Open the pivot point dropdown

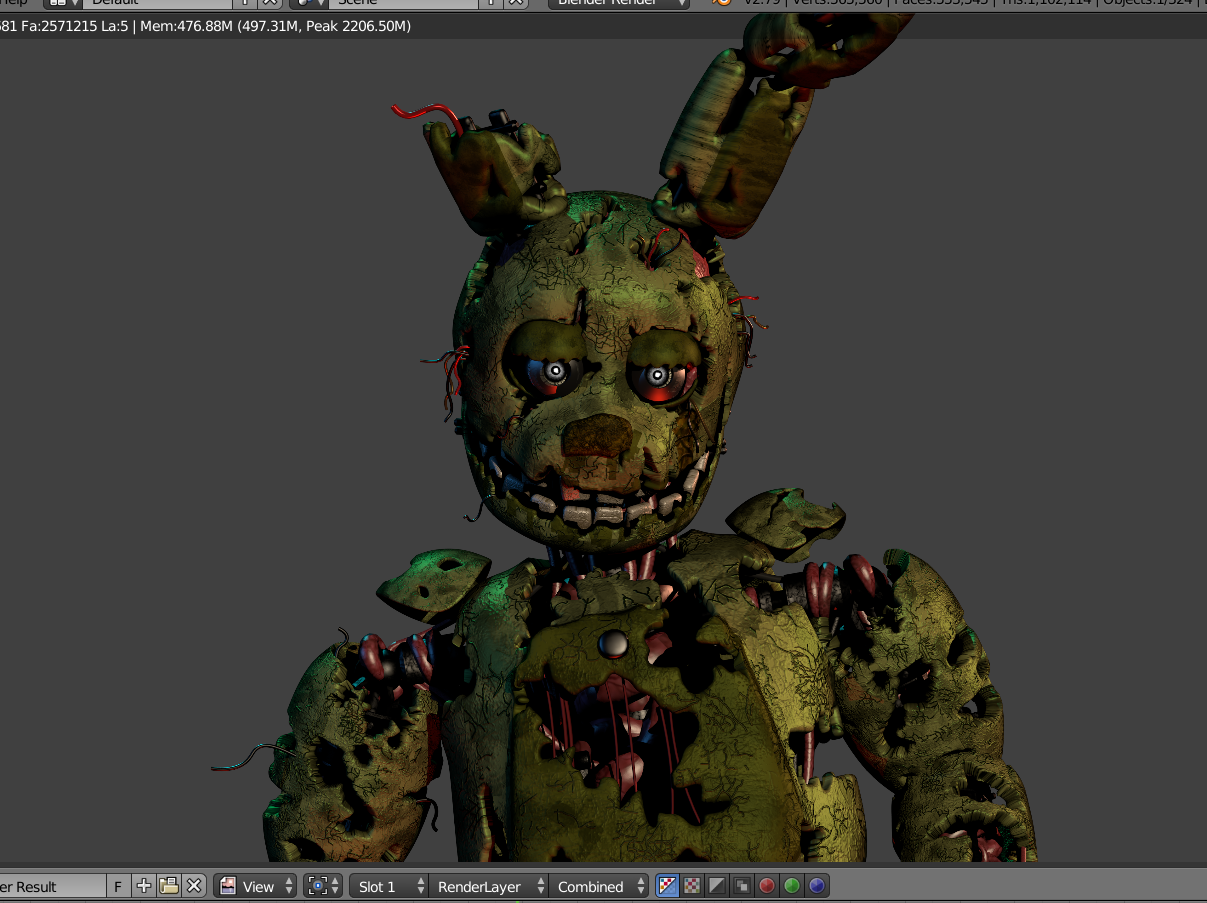324,886
